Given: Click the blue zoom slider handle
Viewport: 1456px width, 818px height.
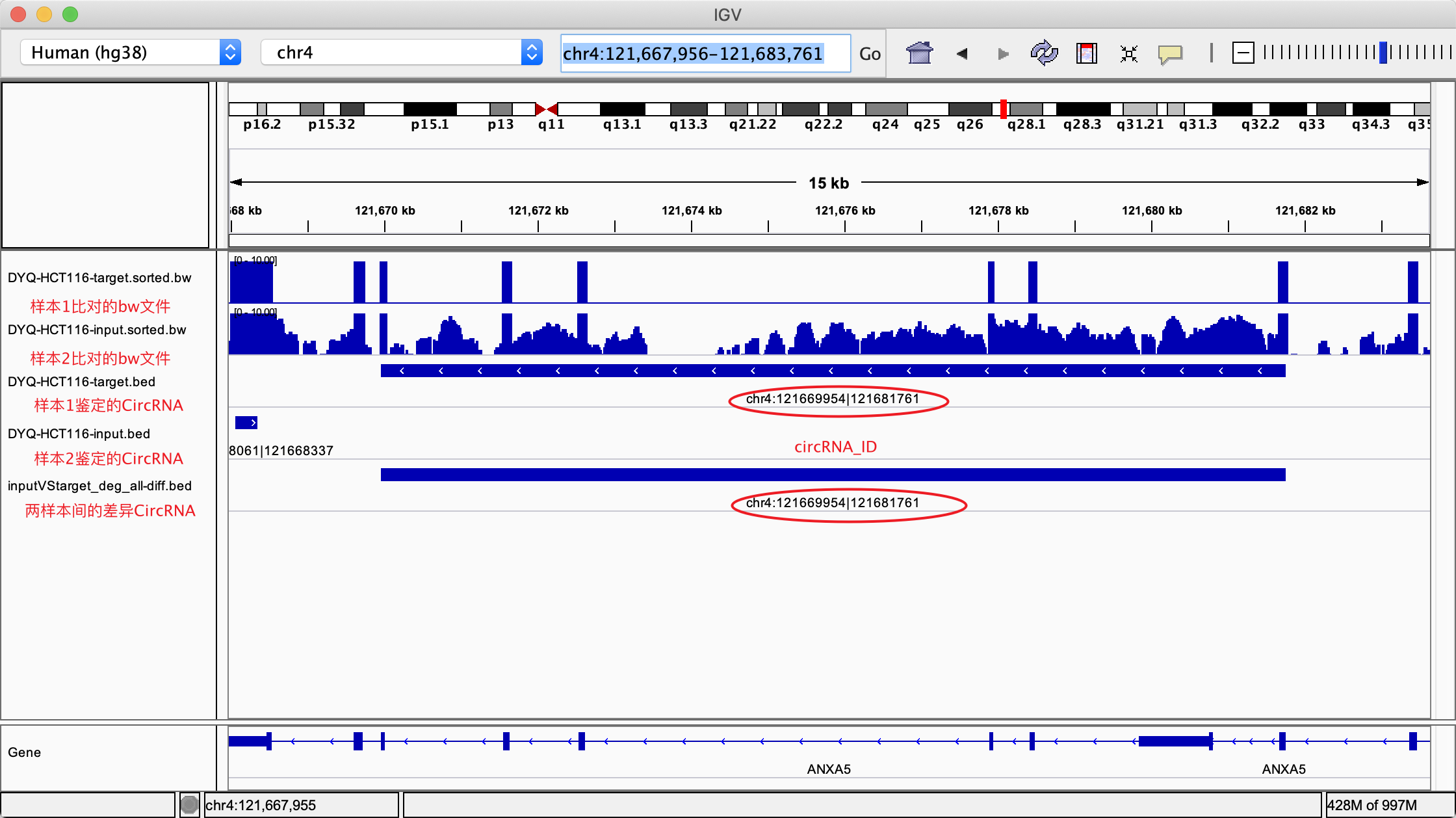Looking at the screenshot, I should (x=1383, y=52).
